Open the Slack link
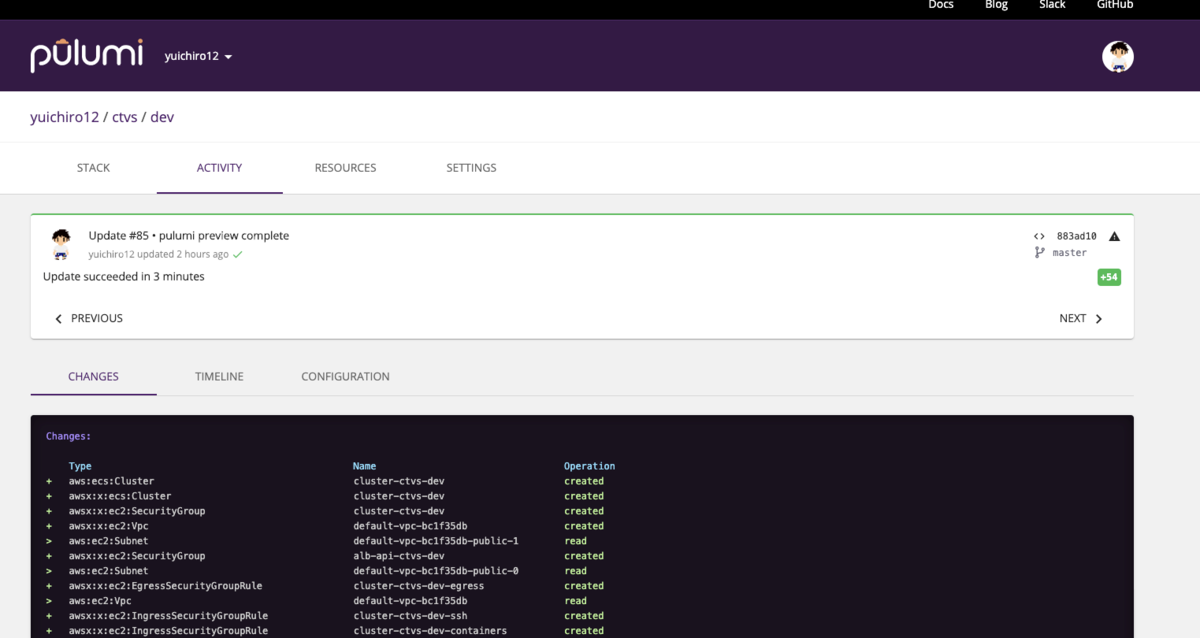This screenshot has height=638, width=1200. [1052, 5]
